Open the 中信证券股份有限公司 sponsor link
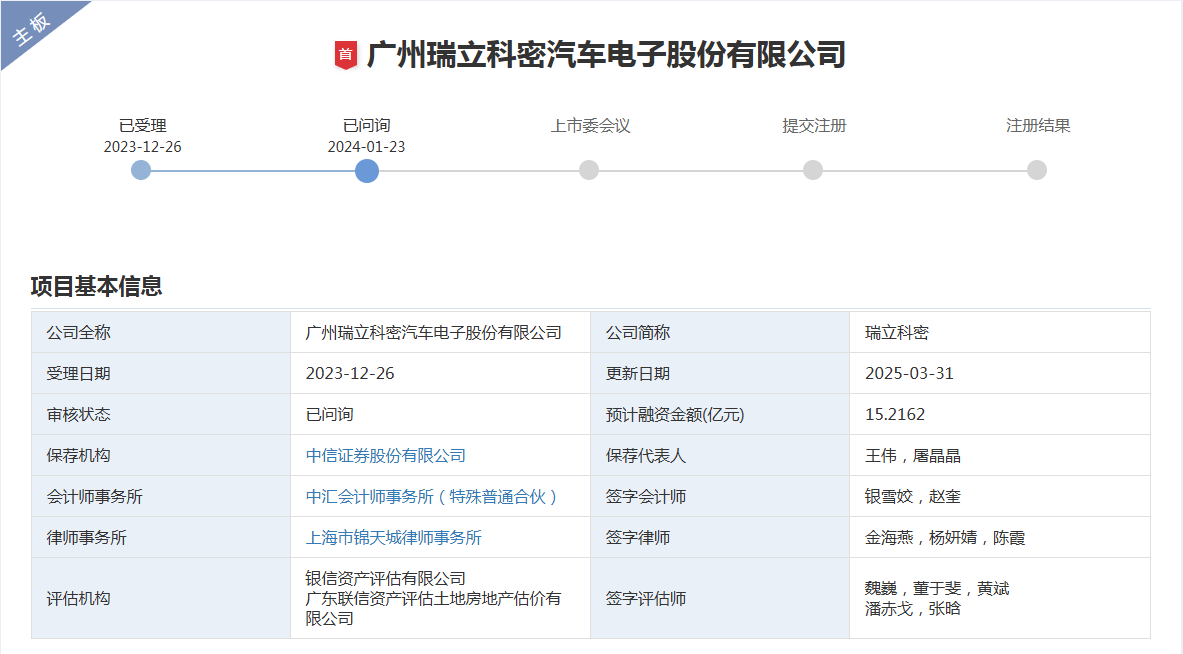 click(x=385, y=456)
